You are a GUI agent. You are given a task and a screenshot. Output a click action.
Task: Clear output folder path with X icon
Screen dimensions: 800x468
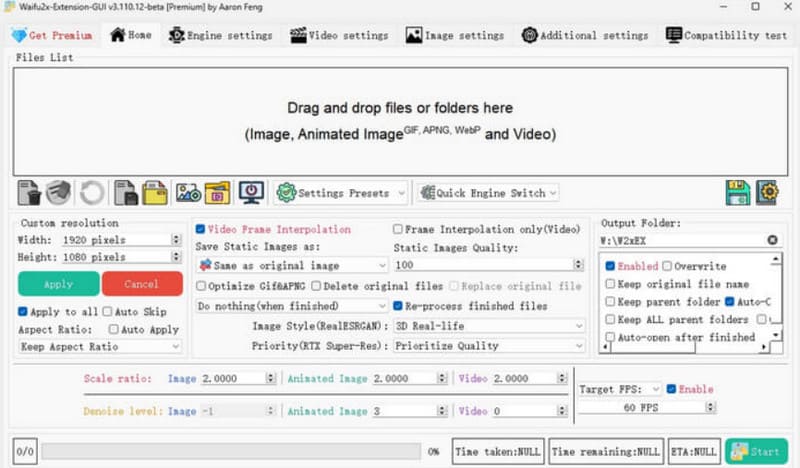coord(773,241)
